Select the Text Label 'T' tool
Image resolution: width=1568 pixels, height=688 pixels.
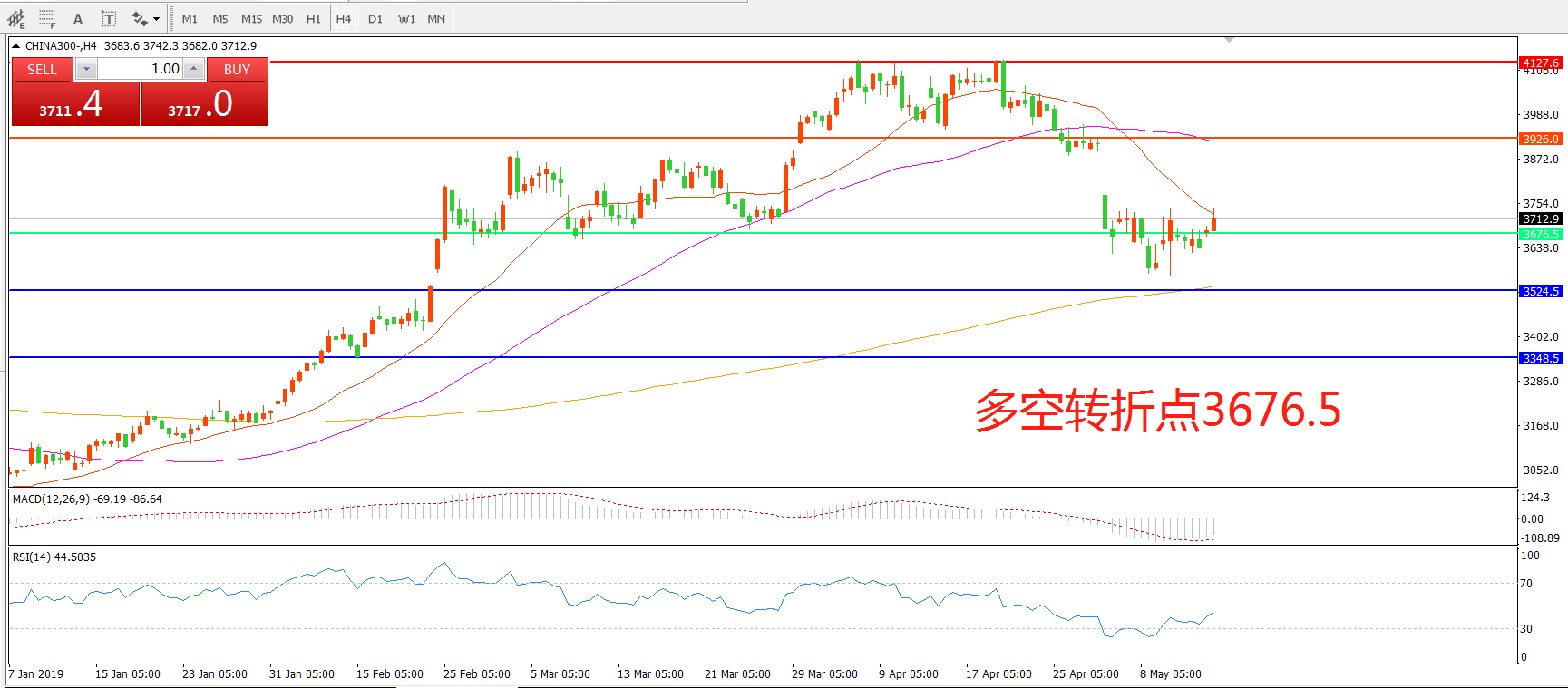108,18
